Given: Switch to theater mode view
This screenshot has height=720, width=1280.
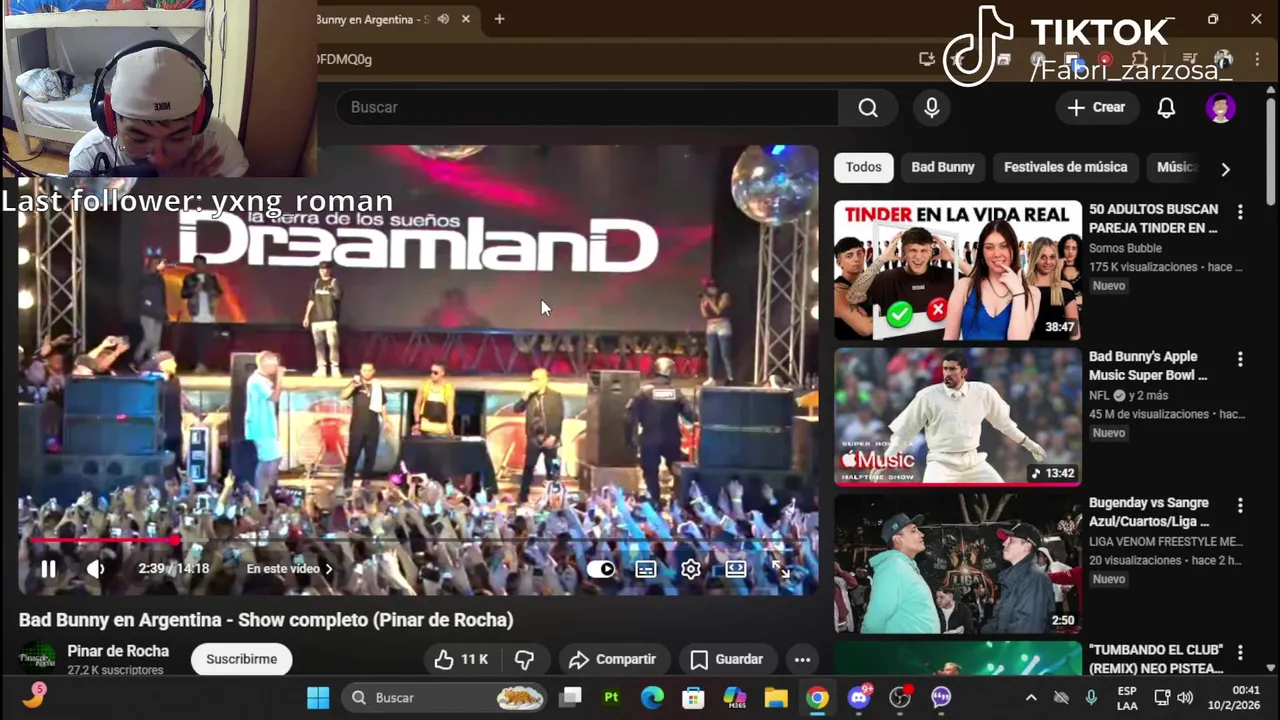Looking at the screenshot, I should click(x=736, y=569).
